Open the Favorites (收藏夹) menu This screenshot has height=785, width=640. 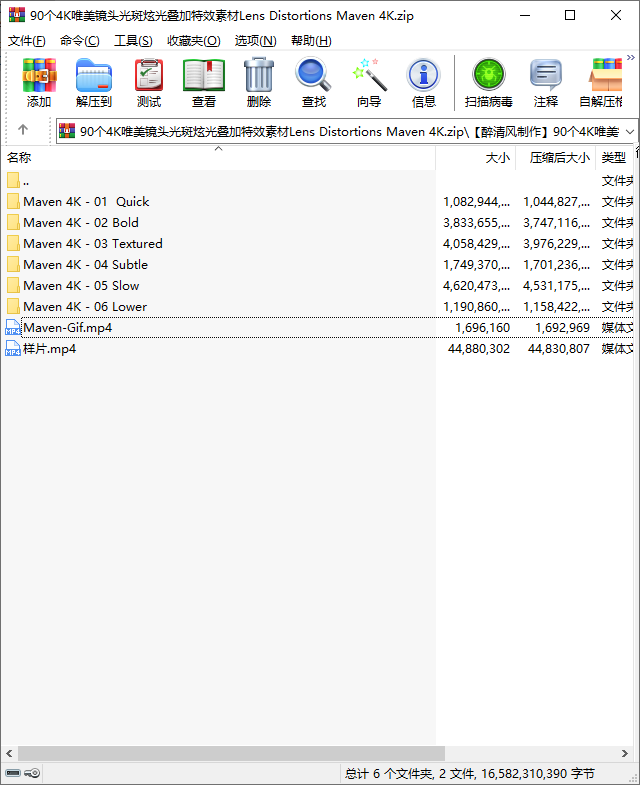tap(194, 41)
